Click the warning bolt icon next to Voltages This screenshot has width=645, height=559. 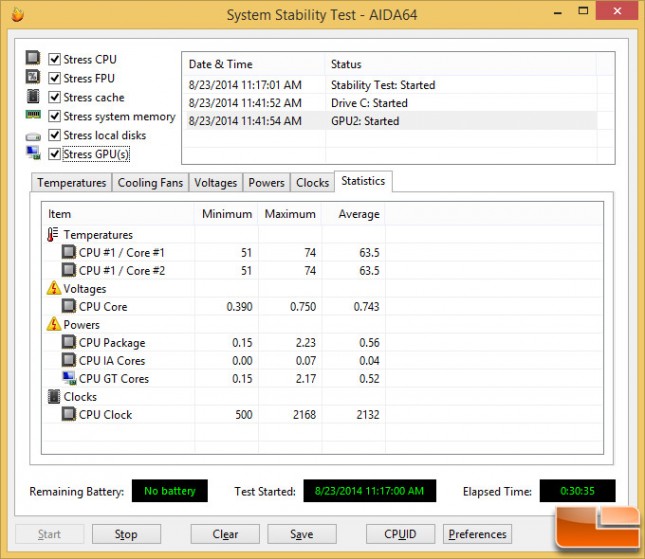pos(53,288)
